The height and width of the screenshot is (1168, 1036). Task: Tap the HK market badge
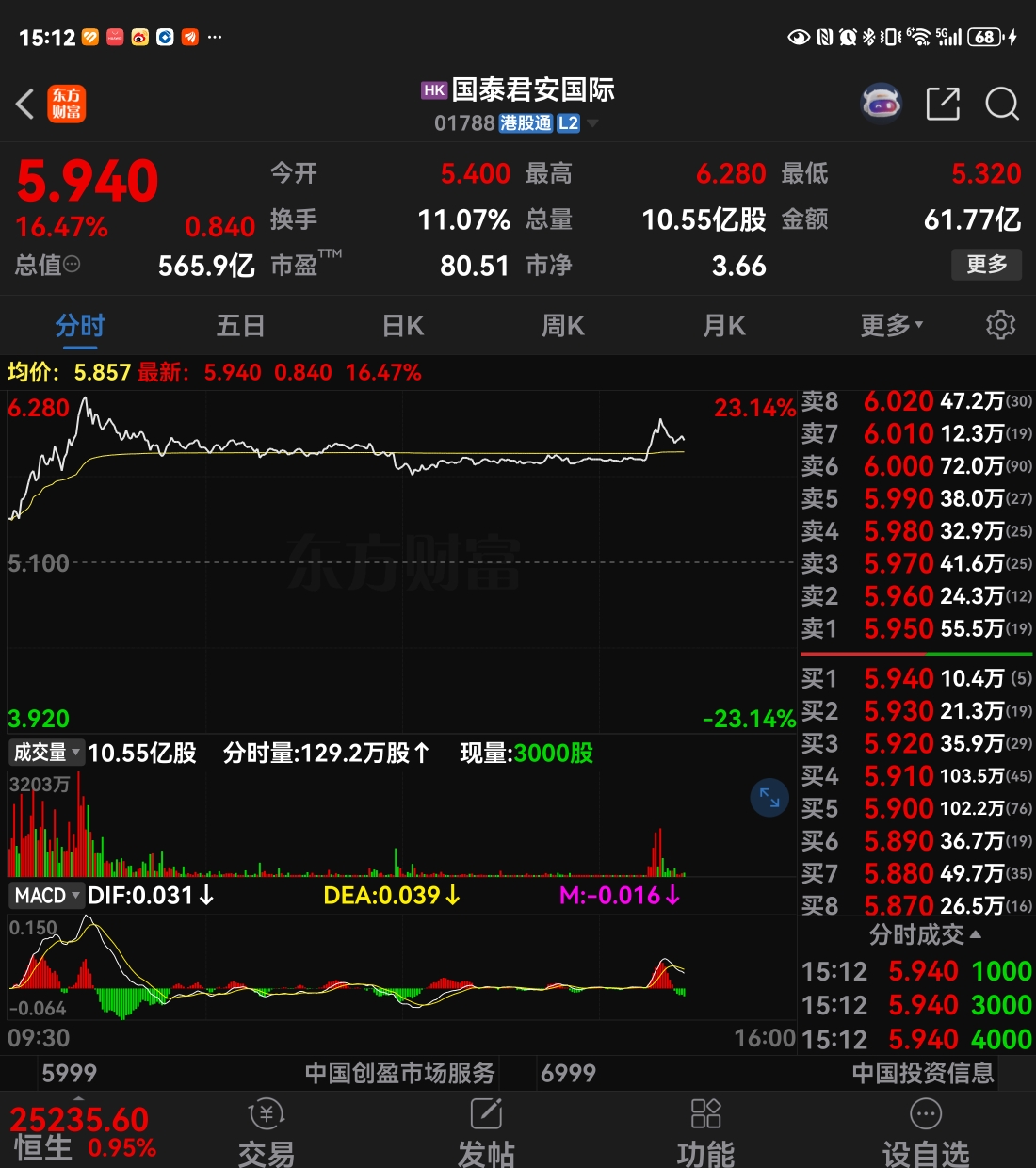pos(434,90)
